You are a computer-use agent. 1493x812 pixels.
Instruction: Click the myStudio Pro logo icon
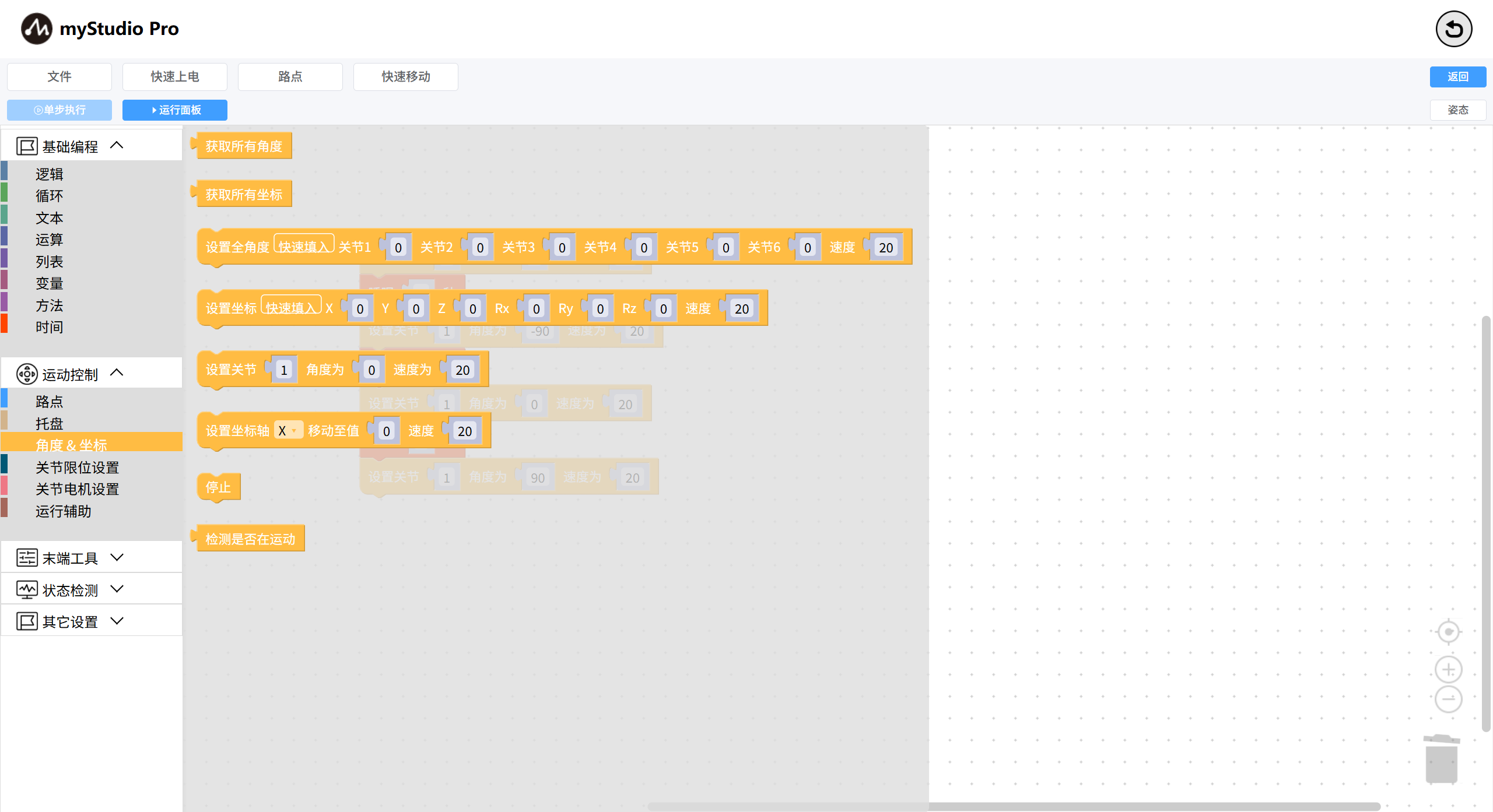(x=36, y=29)
